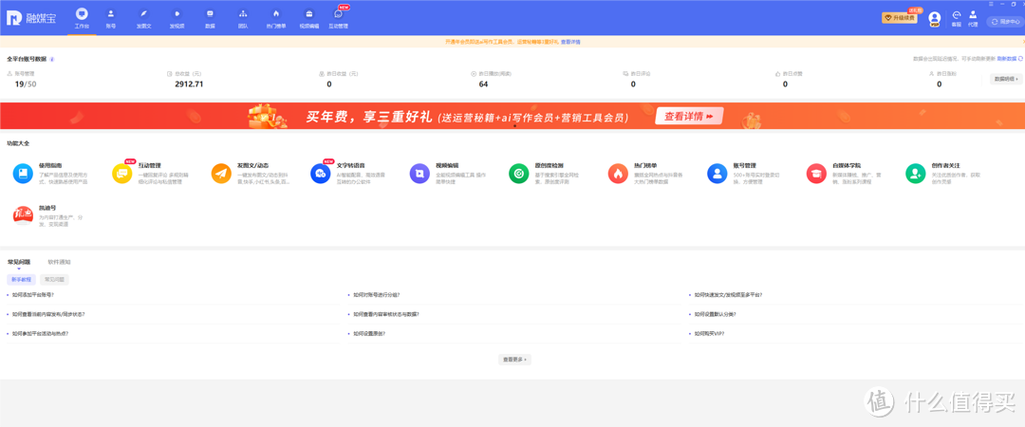Click the 功能大全 section heading
Image resolution: width=1025 pixels, height=427 pixels.
click(18, 143)
